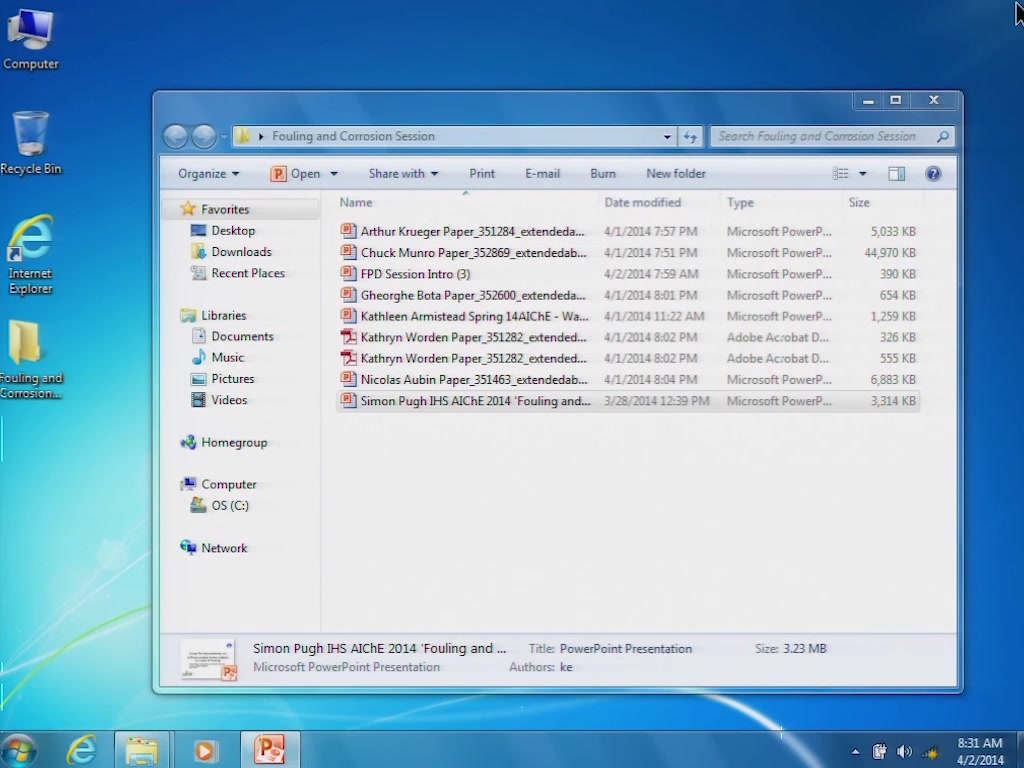This screenshot has height=768, width=1024.
Task: Open the volume speaker icon in tray
Action: 904,752
